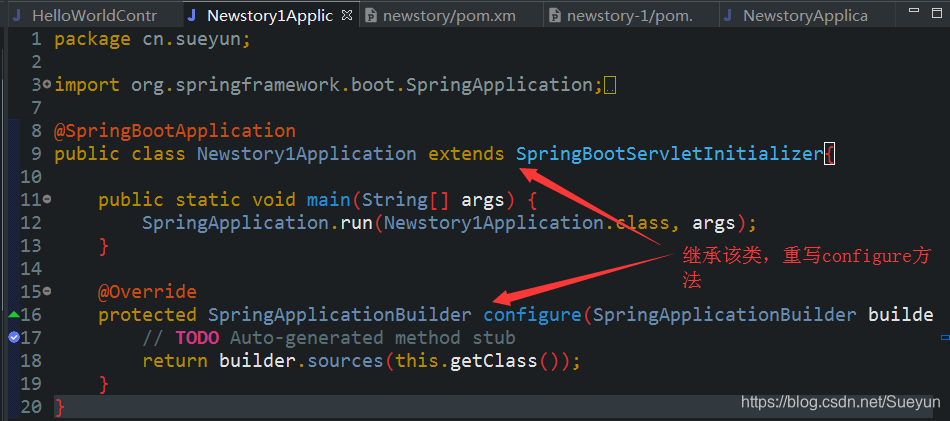
Task: Click the 'extends' keyword
Action: click(x=466, y=154)
